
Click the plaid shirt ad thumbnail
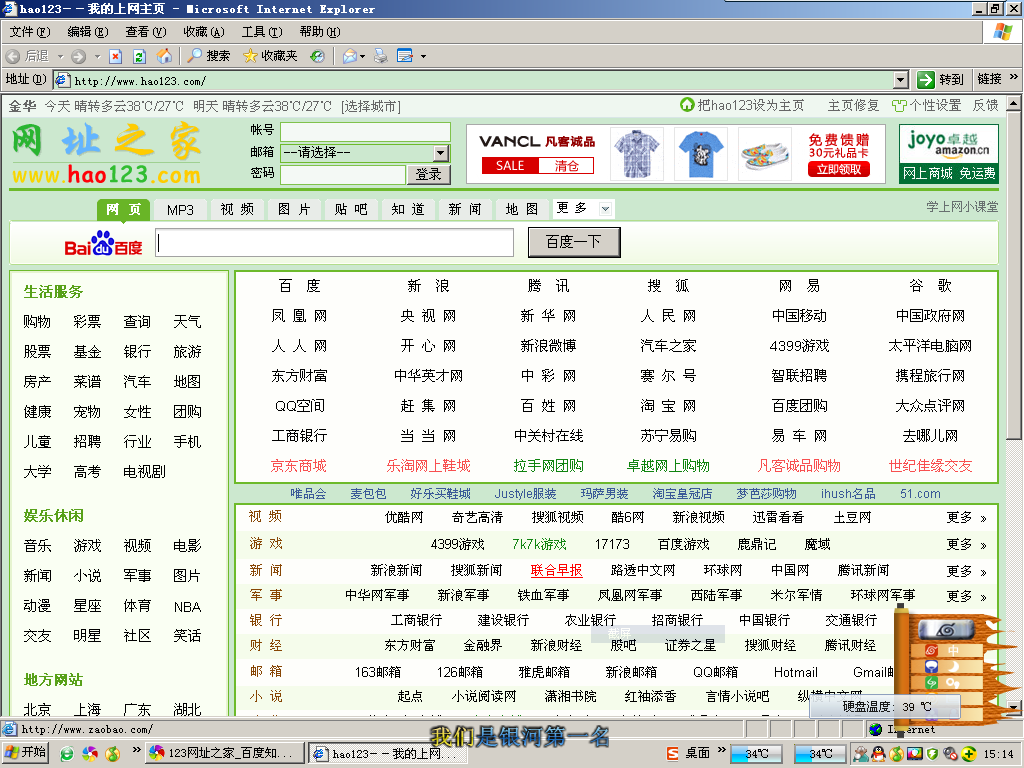637,153
